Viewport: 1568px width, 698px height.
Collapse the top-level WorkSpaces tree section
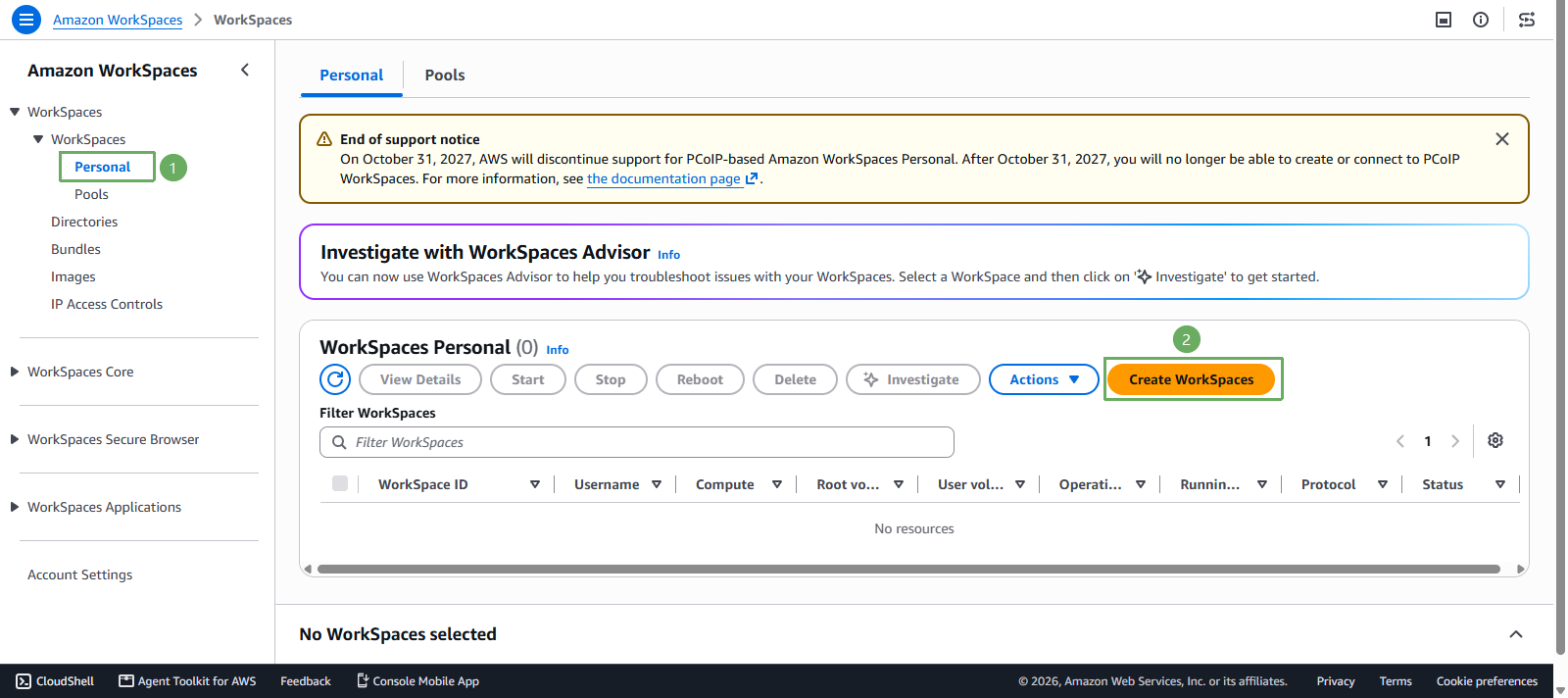(x=15, y=112)
